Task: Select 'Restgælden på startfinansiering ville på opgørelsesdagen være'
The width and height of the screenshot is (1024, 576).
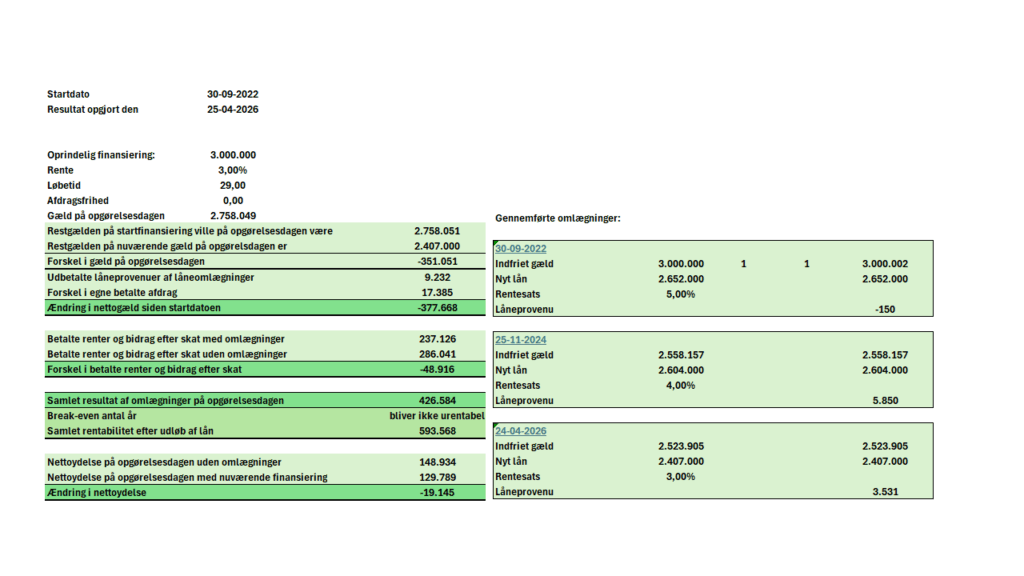Action: (x=190, y=231)
